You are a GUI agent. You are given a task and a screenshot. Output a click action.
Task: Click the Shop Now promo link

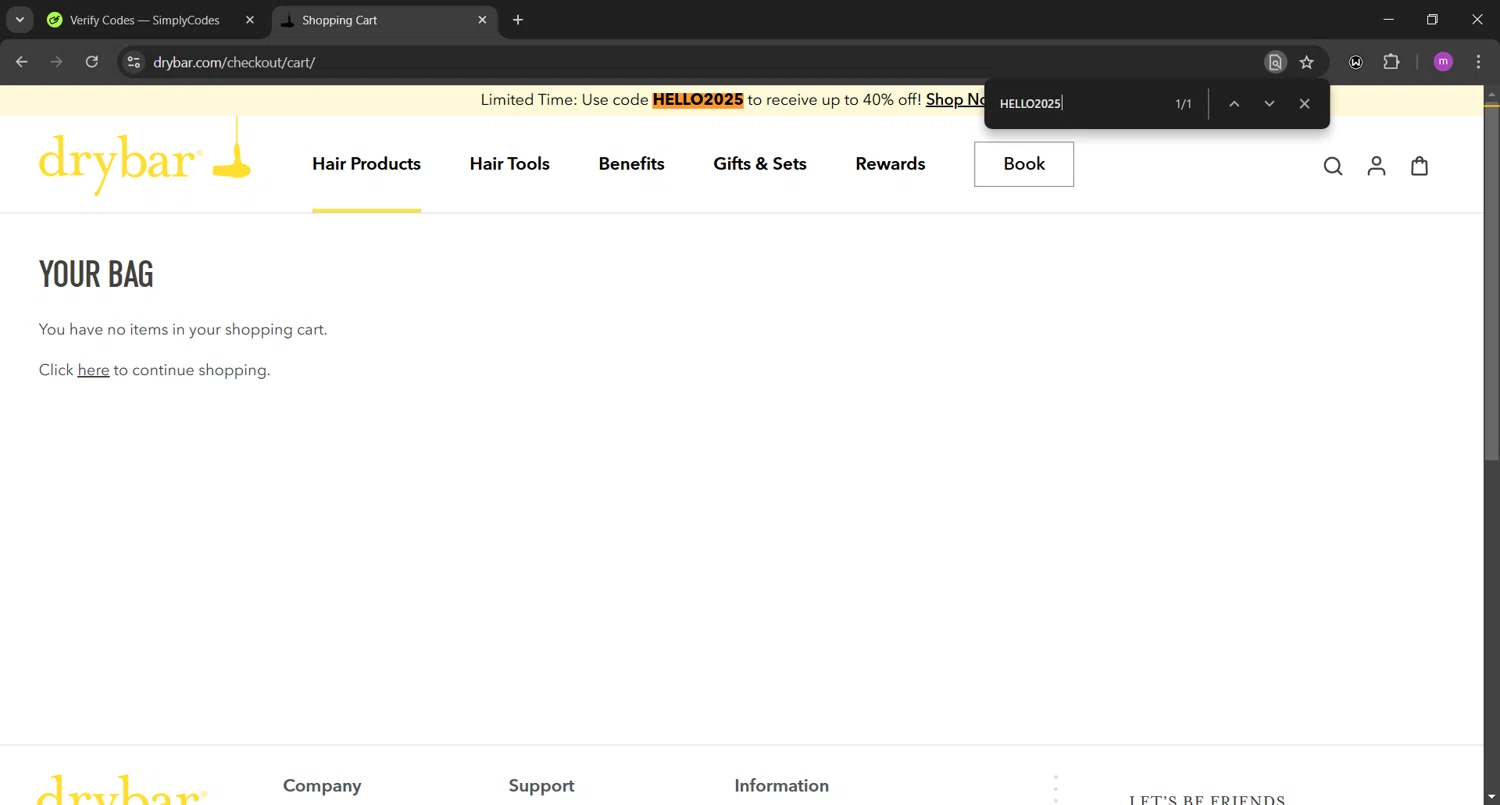point(956,100)
